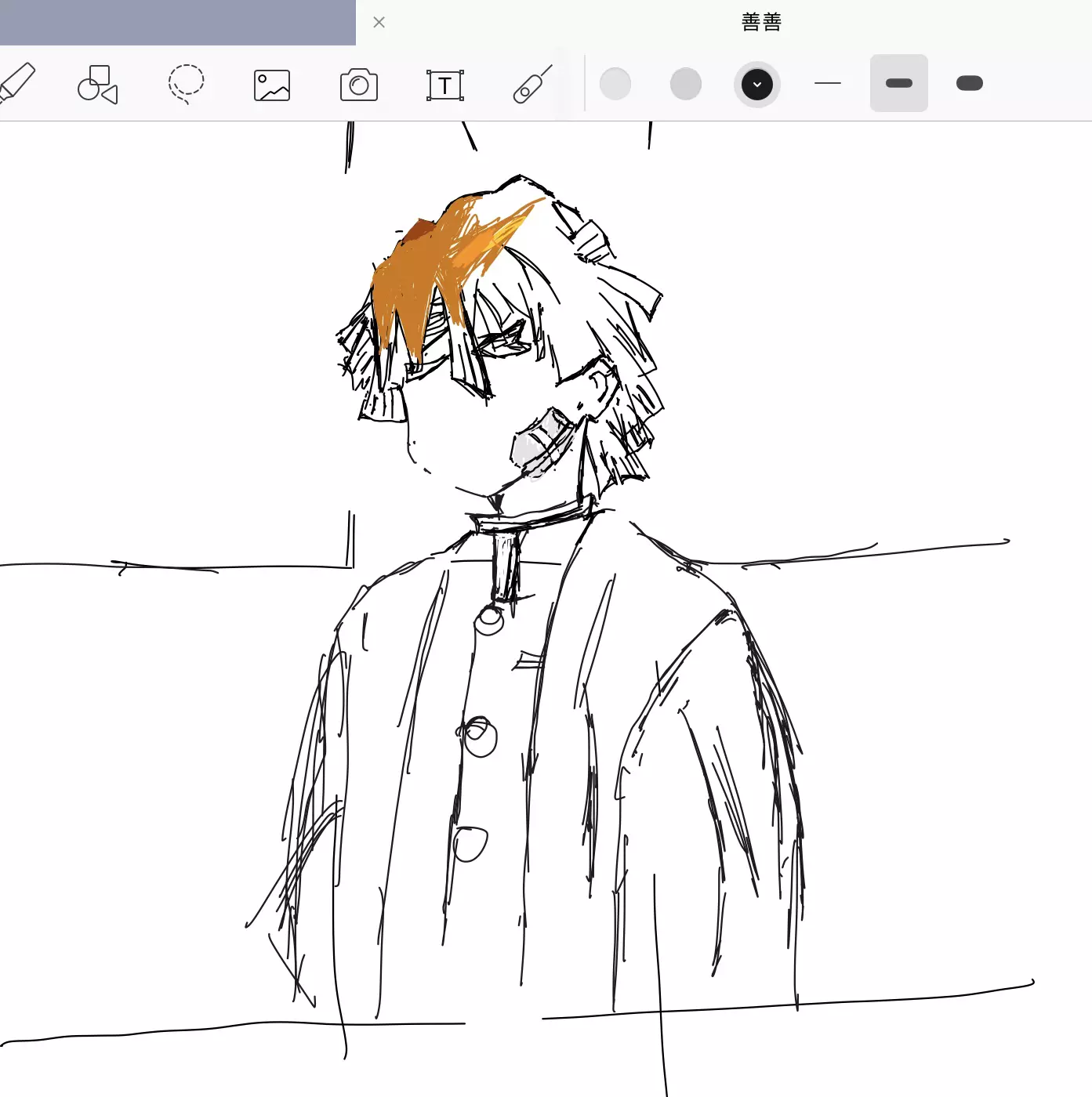Image resolution: width=1092 pixels, height=1097 pixels.
Task: Pick the middle gray color preset
Action: 686,84
